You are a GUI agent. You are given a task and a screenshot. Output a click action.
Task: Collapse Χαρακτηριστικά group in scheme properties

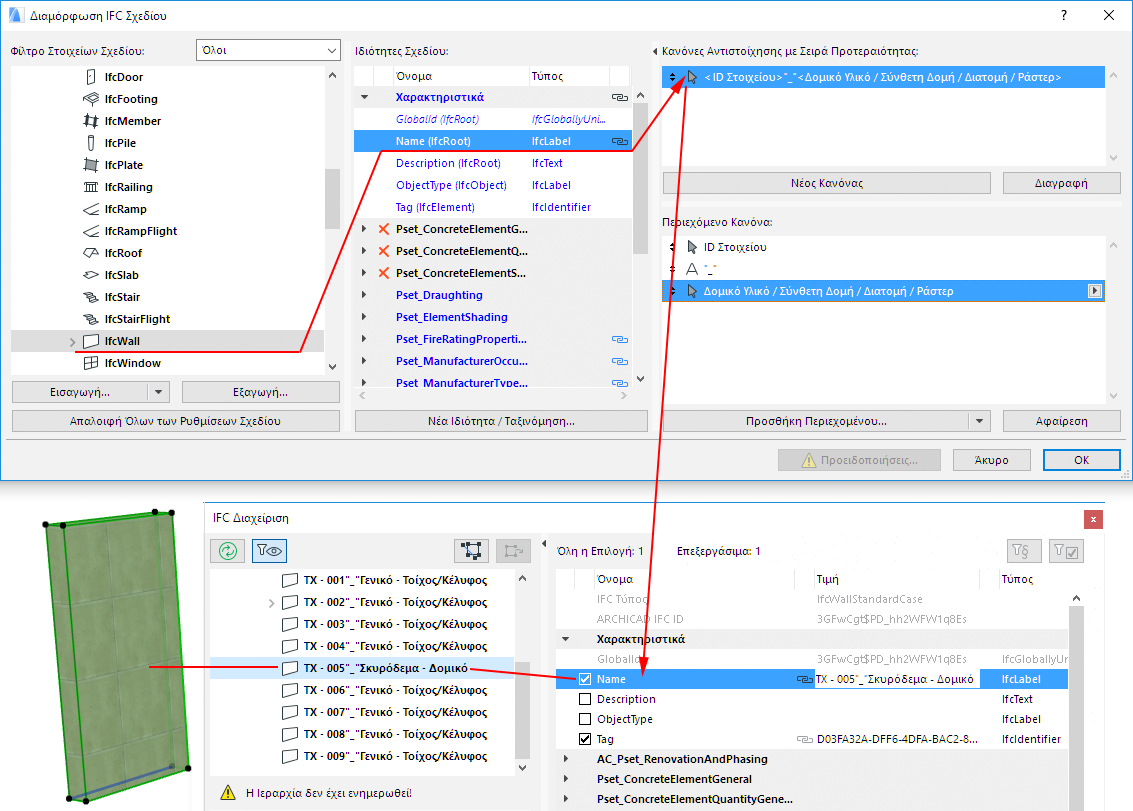click(x=365, y=98)
